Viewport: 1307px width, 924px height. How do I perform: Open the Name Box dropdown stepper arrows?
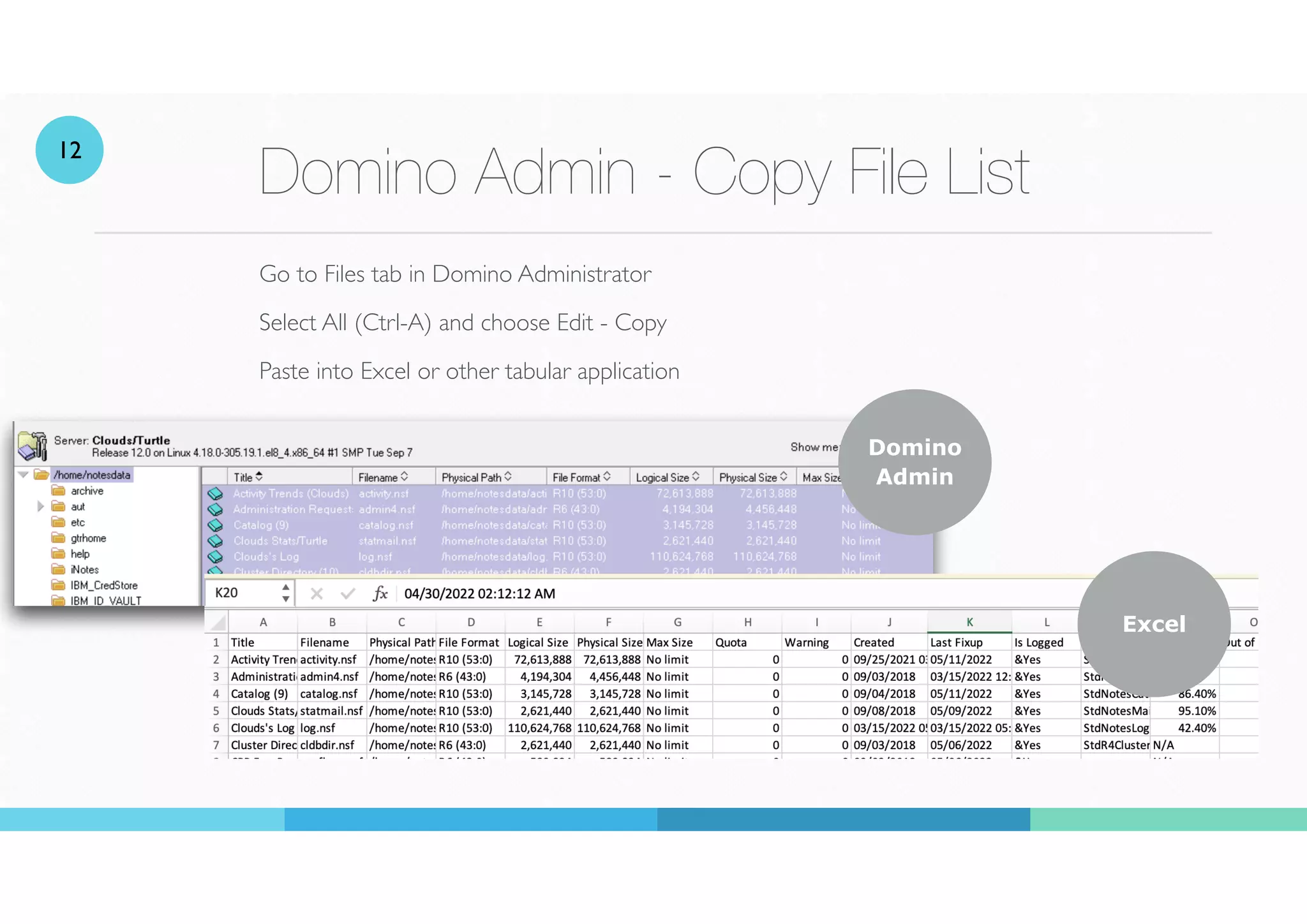[286, 593]
